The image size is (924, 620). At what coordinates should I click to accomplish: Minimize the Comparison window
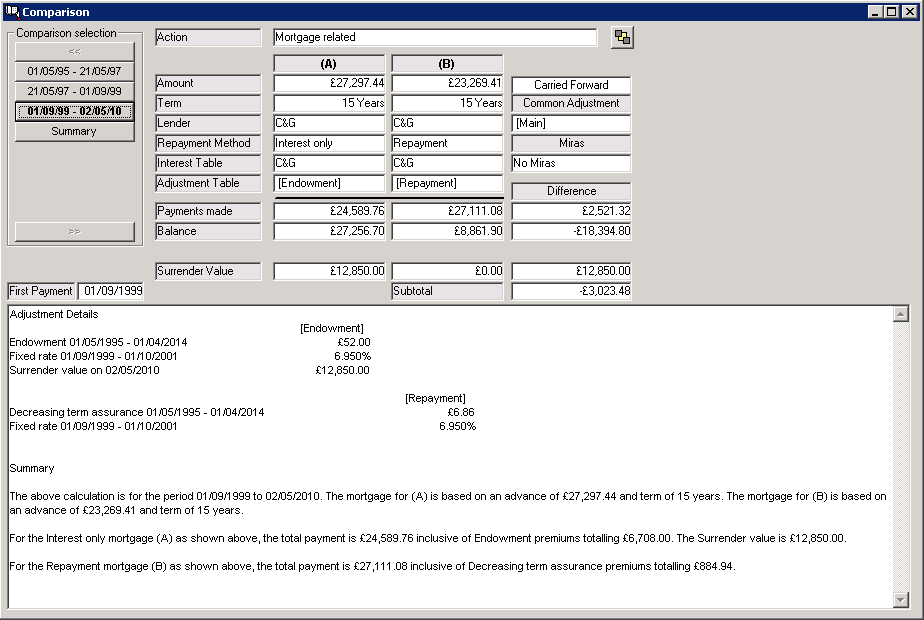875,11
